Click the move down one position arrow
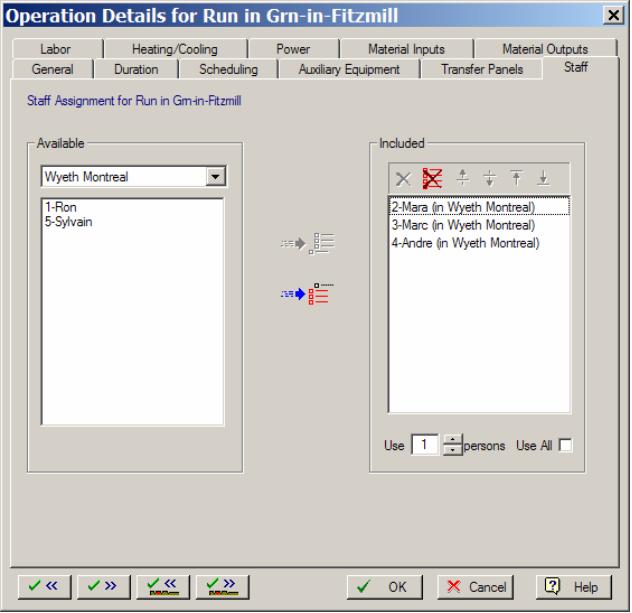 coord(489,179)
